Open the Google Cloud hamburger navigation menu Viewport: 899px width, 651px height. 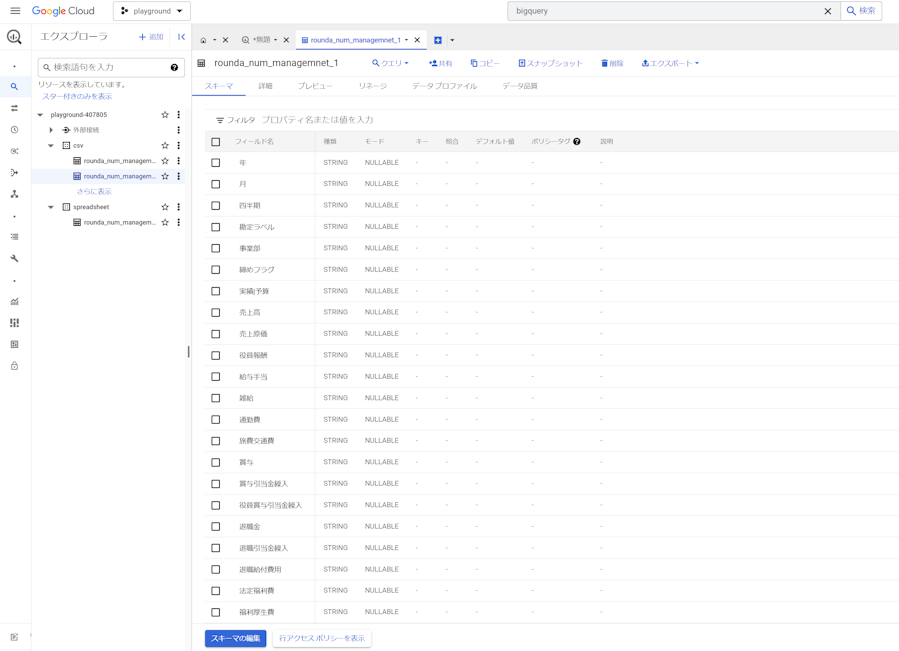pyautogui.click(x=15, y=11)
